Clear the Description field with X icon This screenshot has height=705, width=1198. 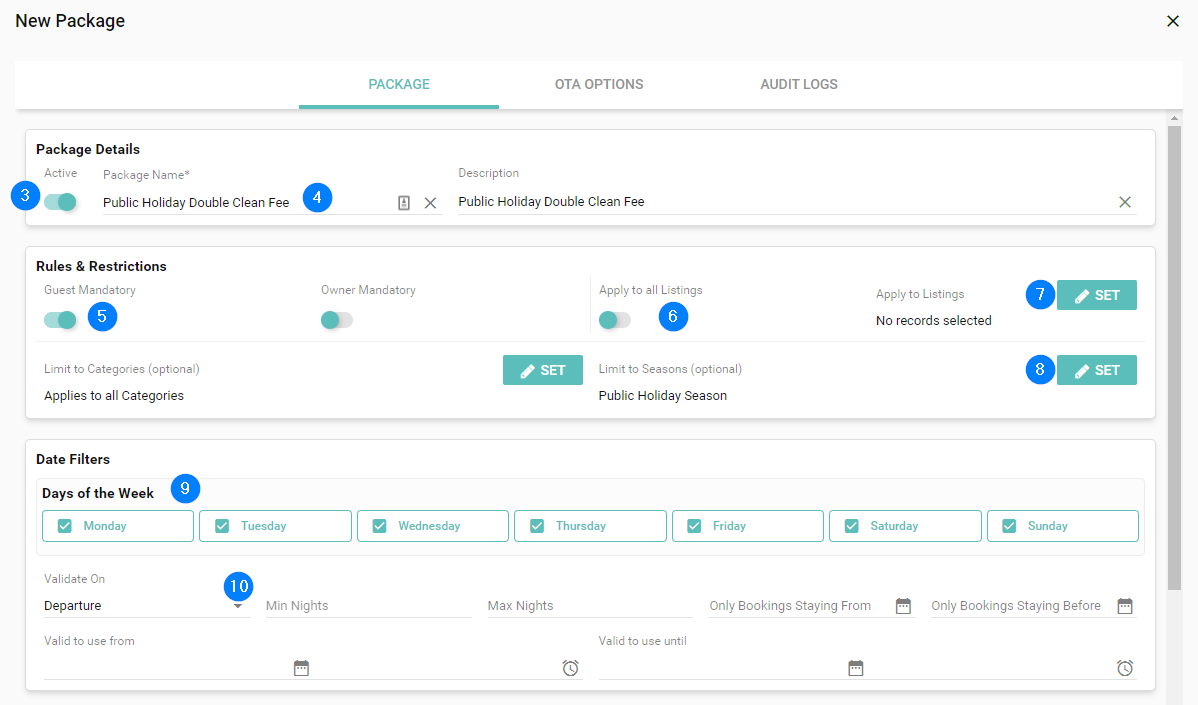pyautogui.click(x=1125, y=202)
